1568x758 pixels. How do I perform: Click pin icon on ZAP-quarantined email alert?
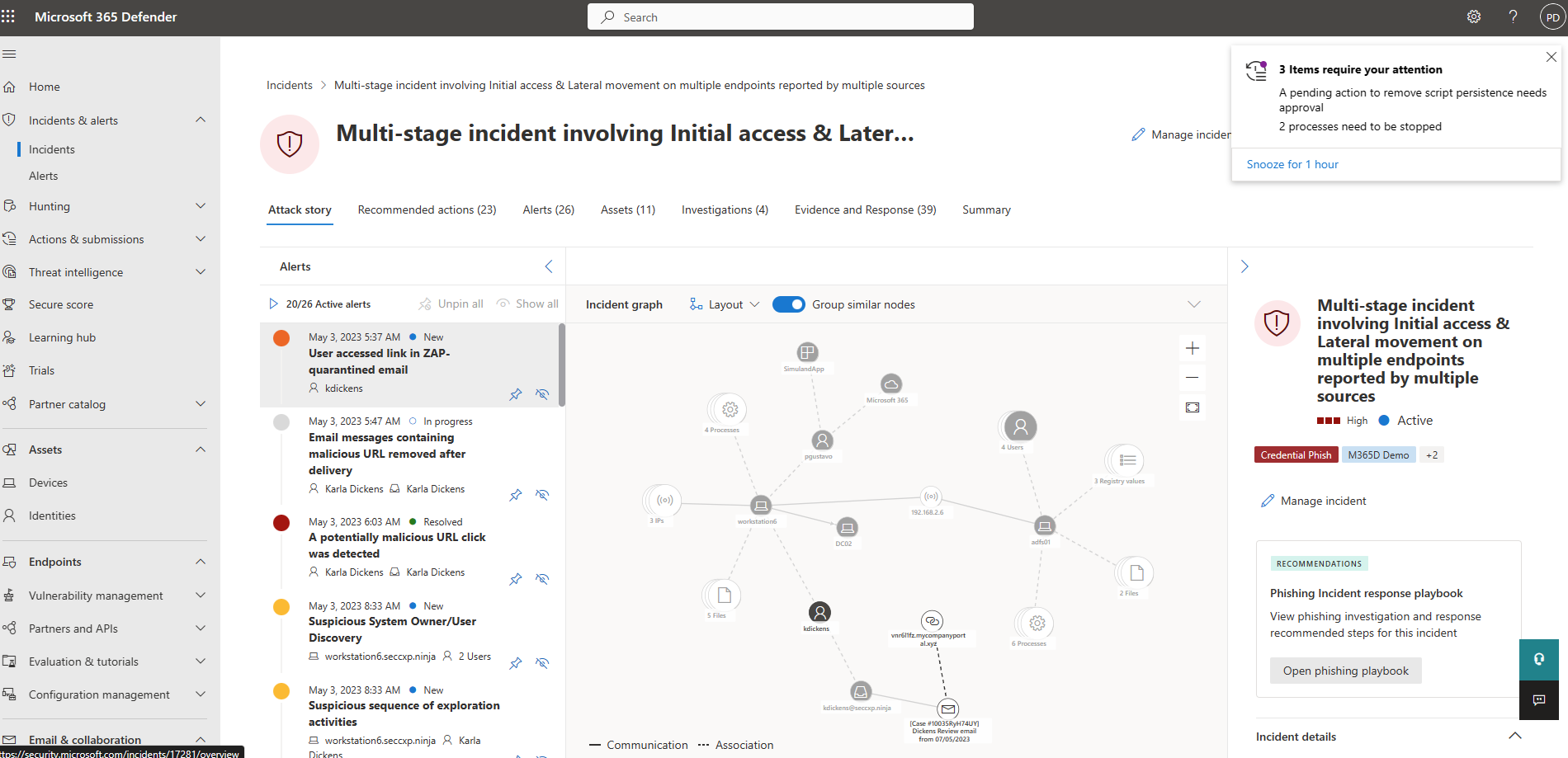click(516, 394)
